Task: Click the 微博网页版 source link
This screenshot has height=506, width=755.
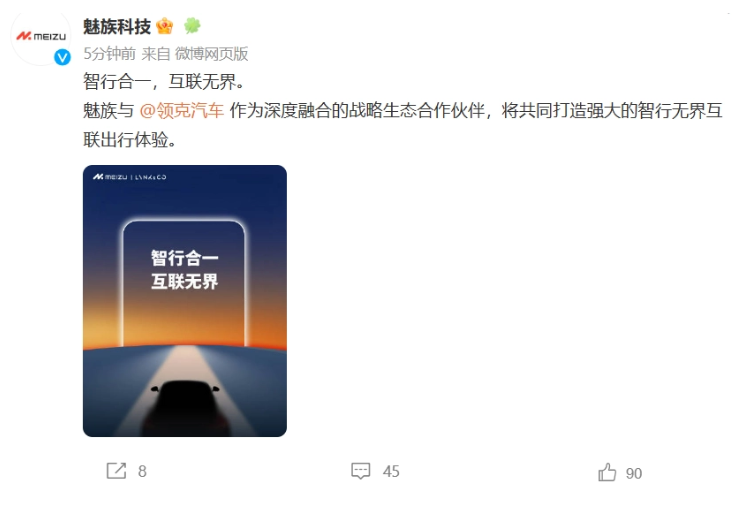Action: (x=211, y=53)
